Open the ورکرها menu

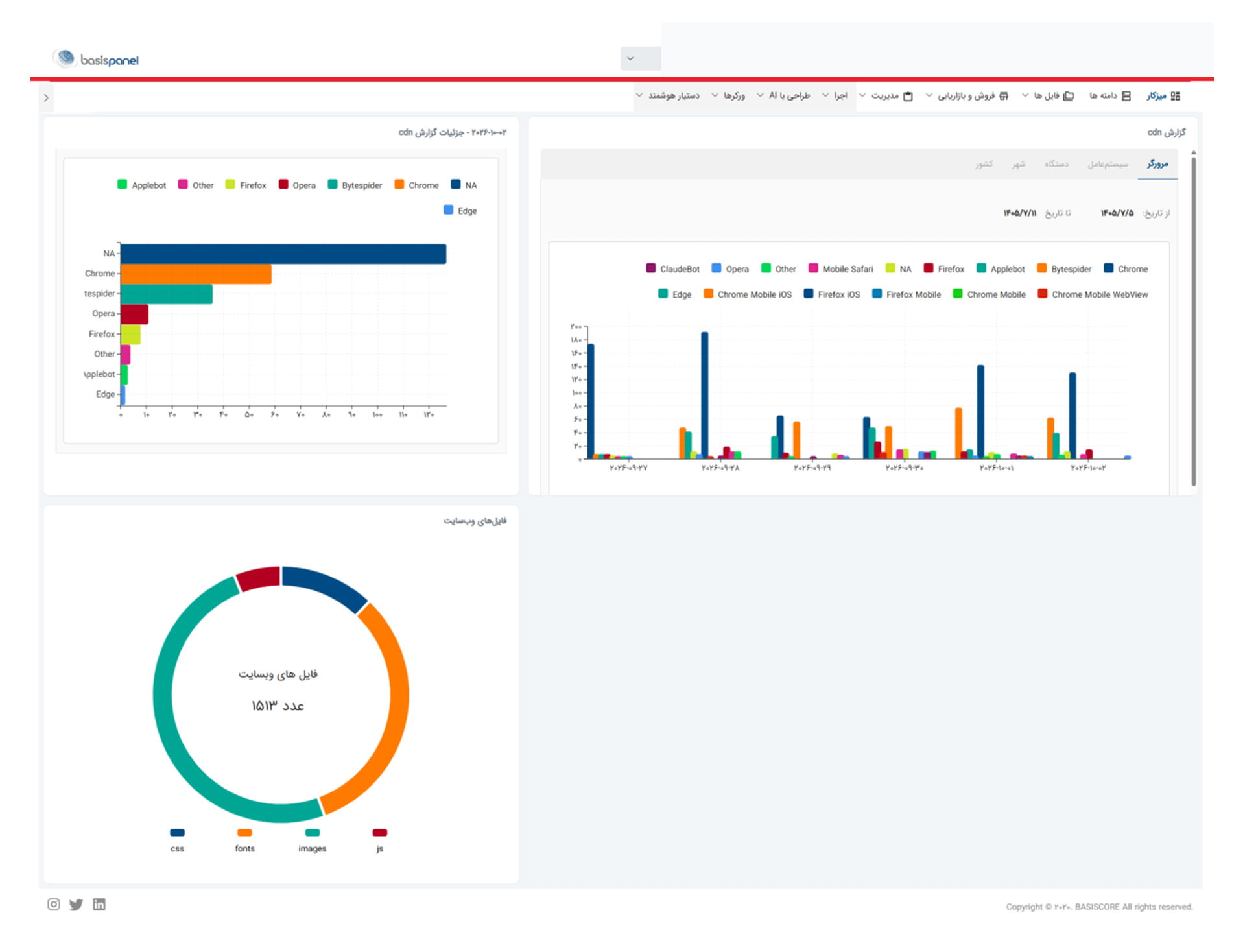pyautogui.click(x=729, y=96)
